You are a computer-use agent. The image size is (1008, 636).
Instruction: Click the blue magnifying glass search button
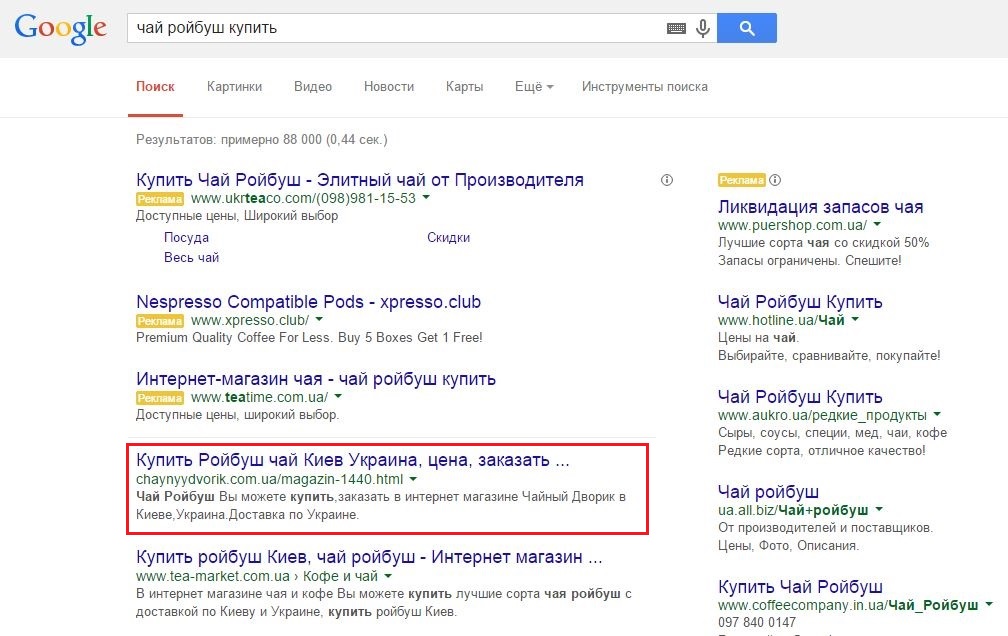pos(747,28)
